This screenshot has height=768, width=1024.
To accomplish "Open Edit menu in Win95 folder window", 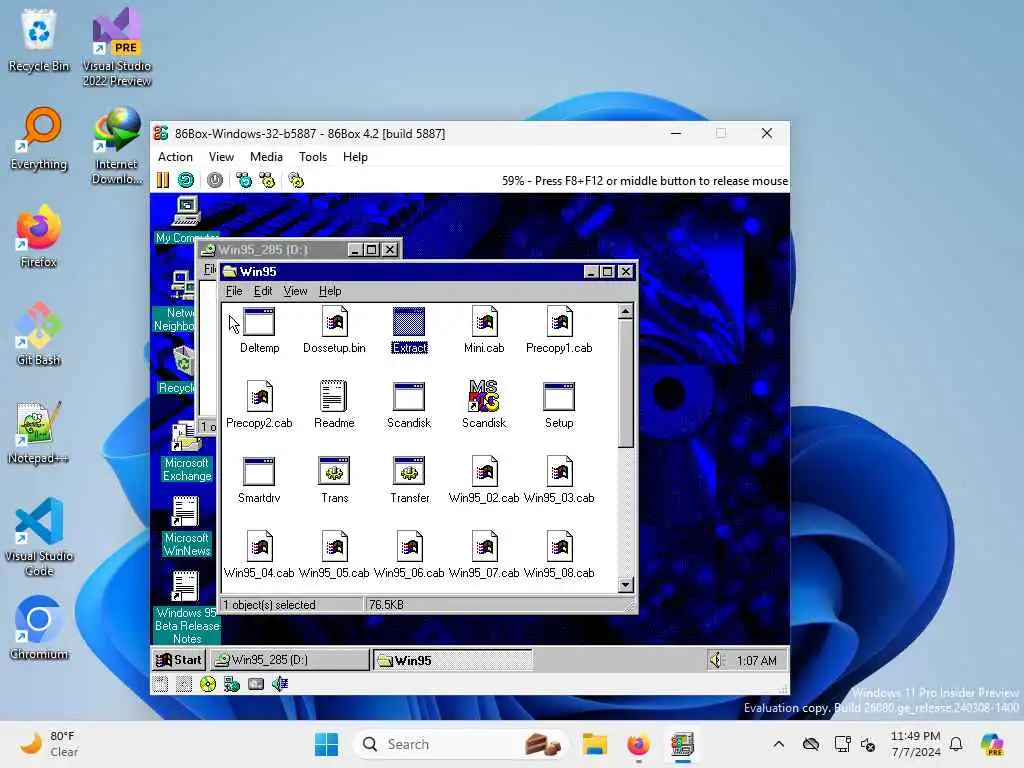I will pos(263,291).
